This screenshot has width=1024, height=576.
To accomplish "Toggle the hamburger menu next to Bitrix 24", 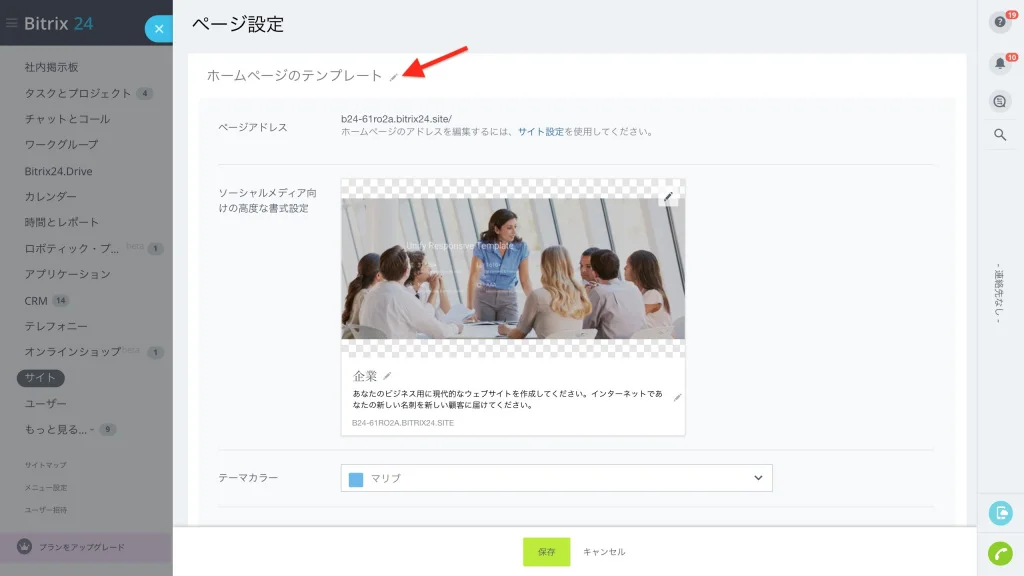I will click(x=11, y=23).
